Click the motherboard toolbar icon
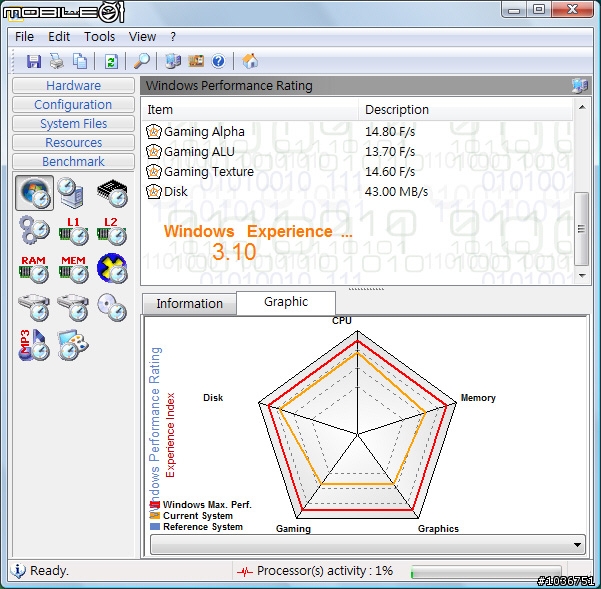Viewport: 601px width, 589px height. click(x=196, y=61)
